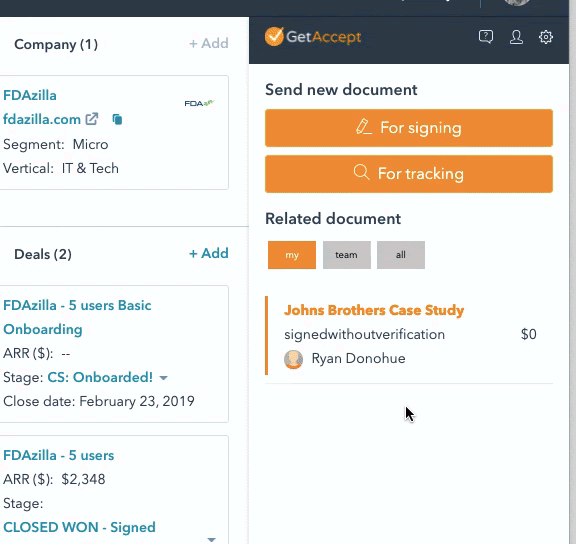Click the Related document heading

(x=333, y=219)
